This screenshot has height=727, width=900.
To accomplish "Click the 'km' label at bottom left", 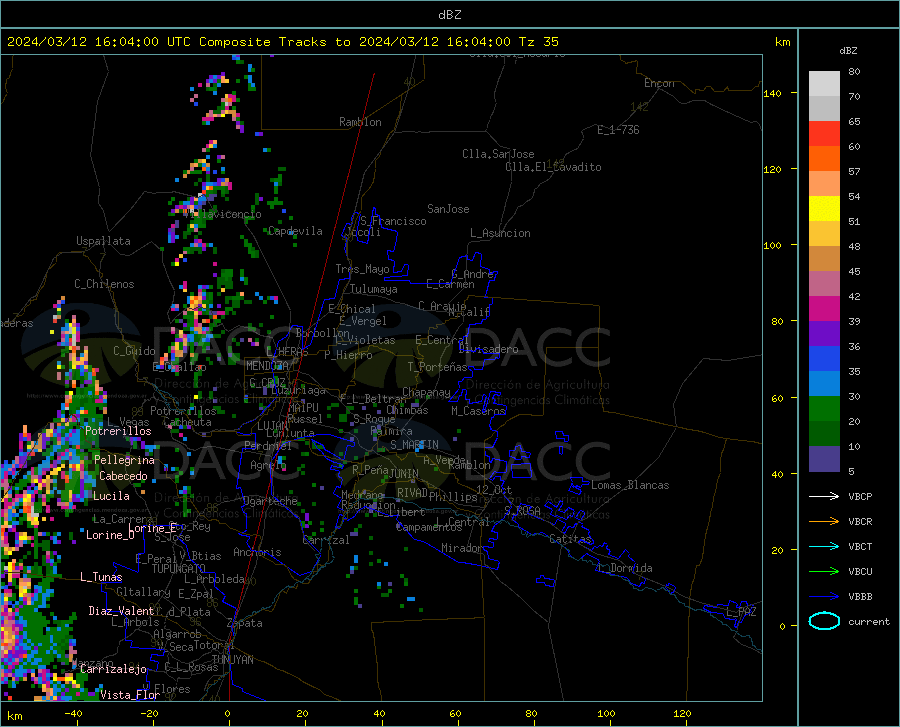I will tap(14, 716).
